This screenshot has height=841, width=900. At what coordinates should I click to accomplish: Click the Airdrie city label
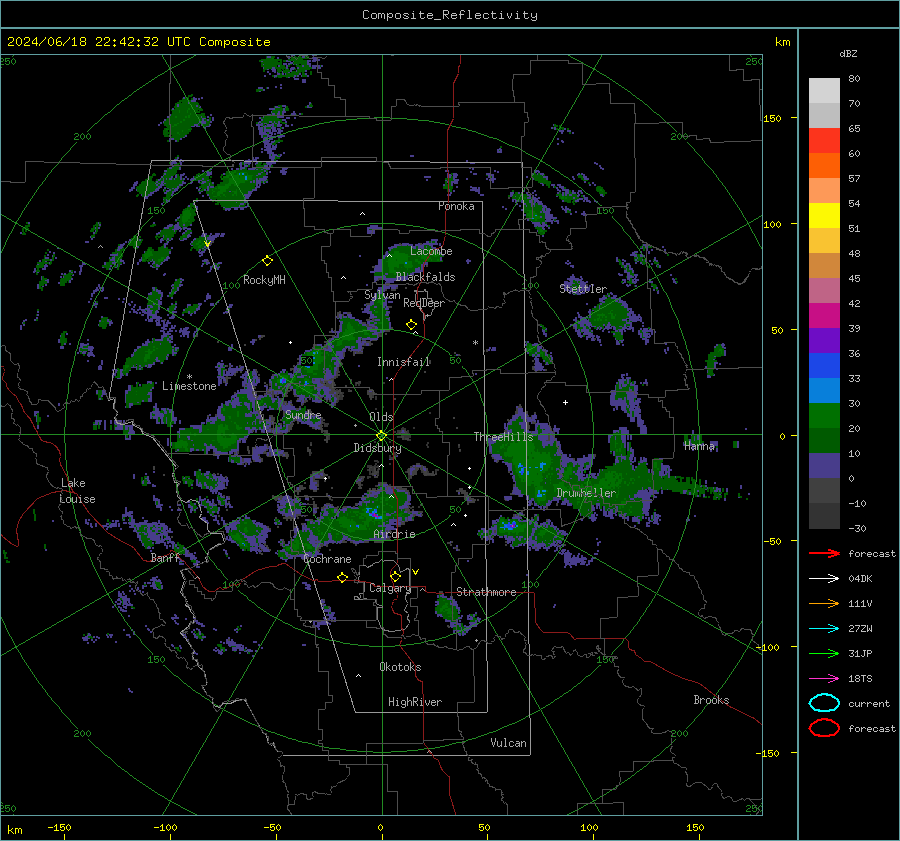(394, 534)
